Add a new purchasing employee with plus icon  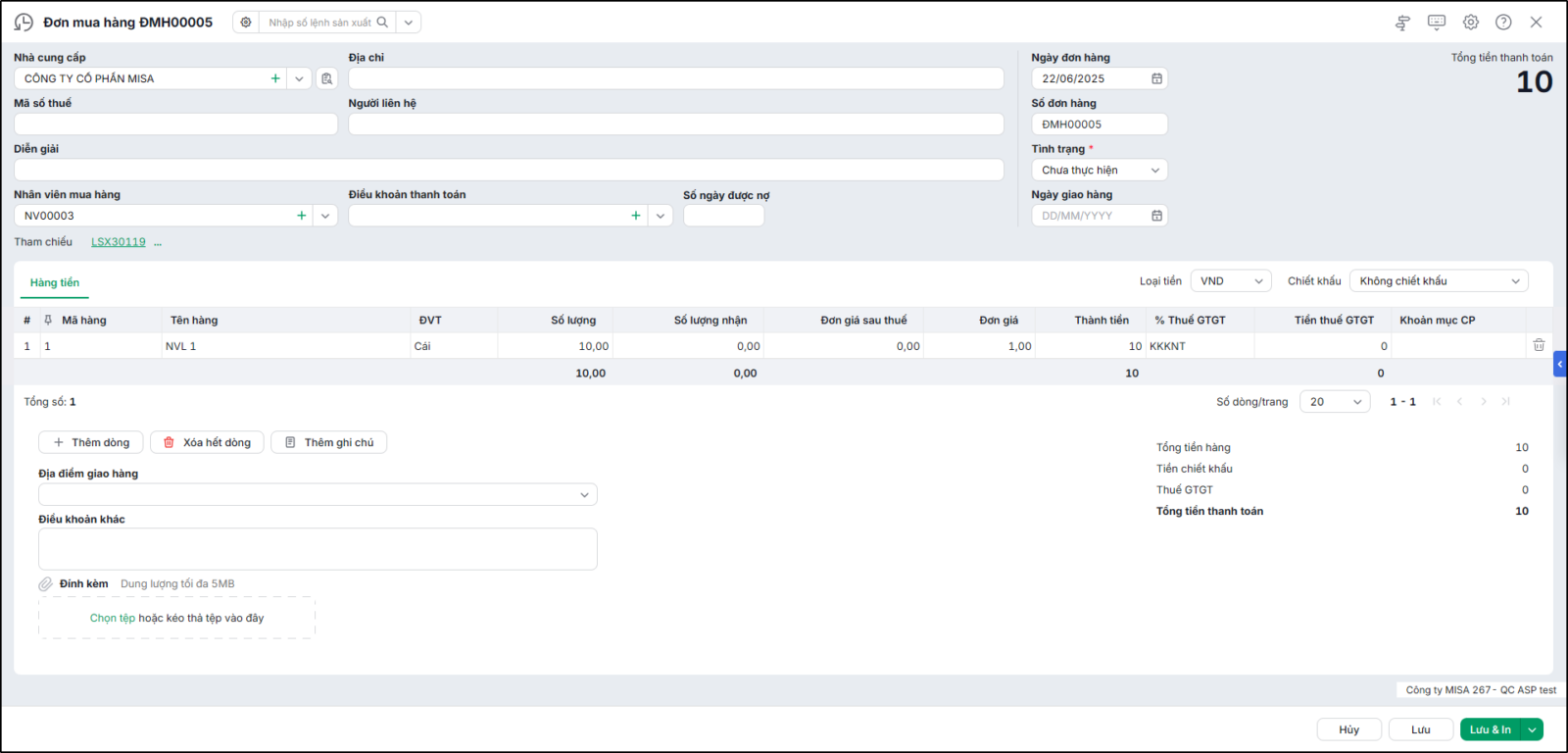[x=302, y=216]
